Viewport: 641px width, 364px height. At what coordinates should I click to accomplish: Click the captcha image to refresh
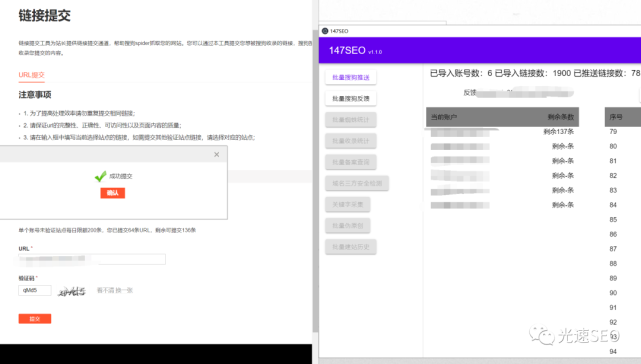click(x=72, y=291)
